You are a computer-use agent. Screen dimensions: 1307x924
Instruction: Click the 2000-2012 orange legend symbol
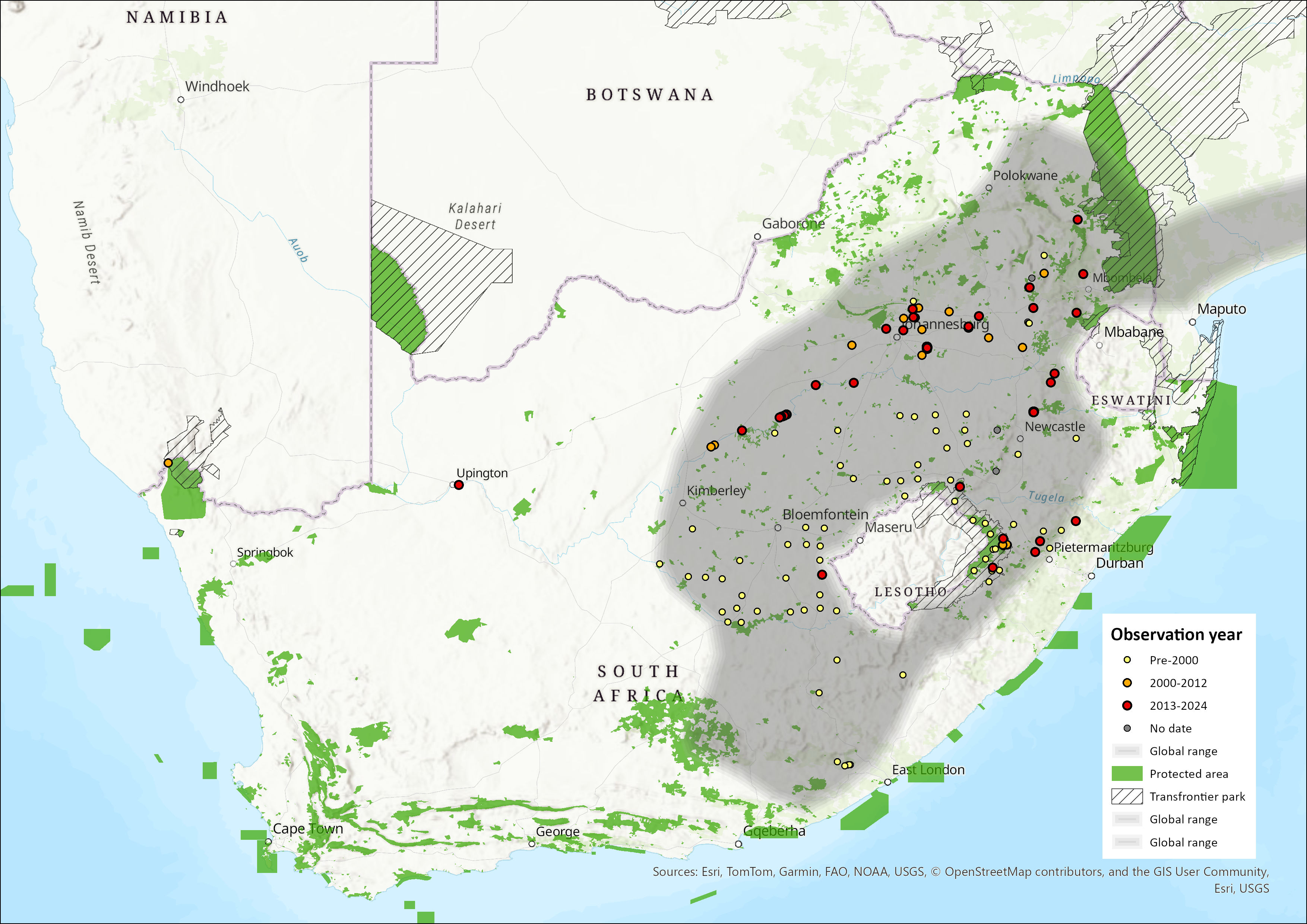pos(1127,683)
